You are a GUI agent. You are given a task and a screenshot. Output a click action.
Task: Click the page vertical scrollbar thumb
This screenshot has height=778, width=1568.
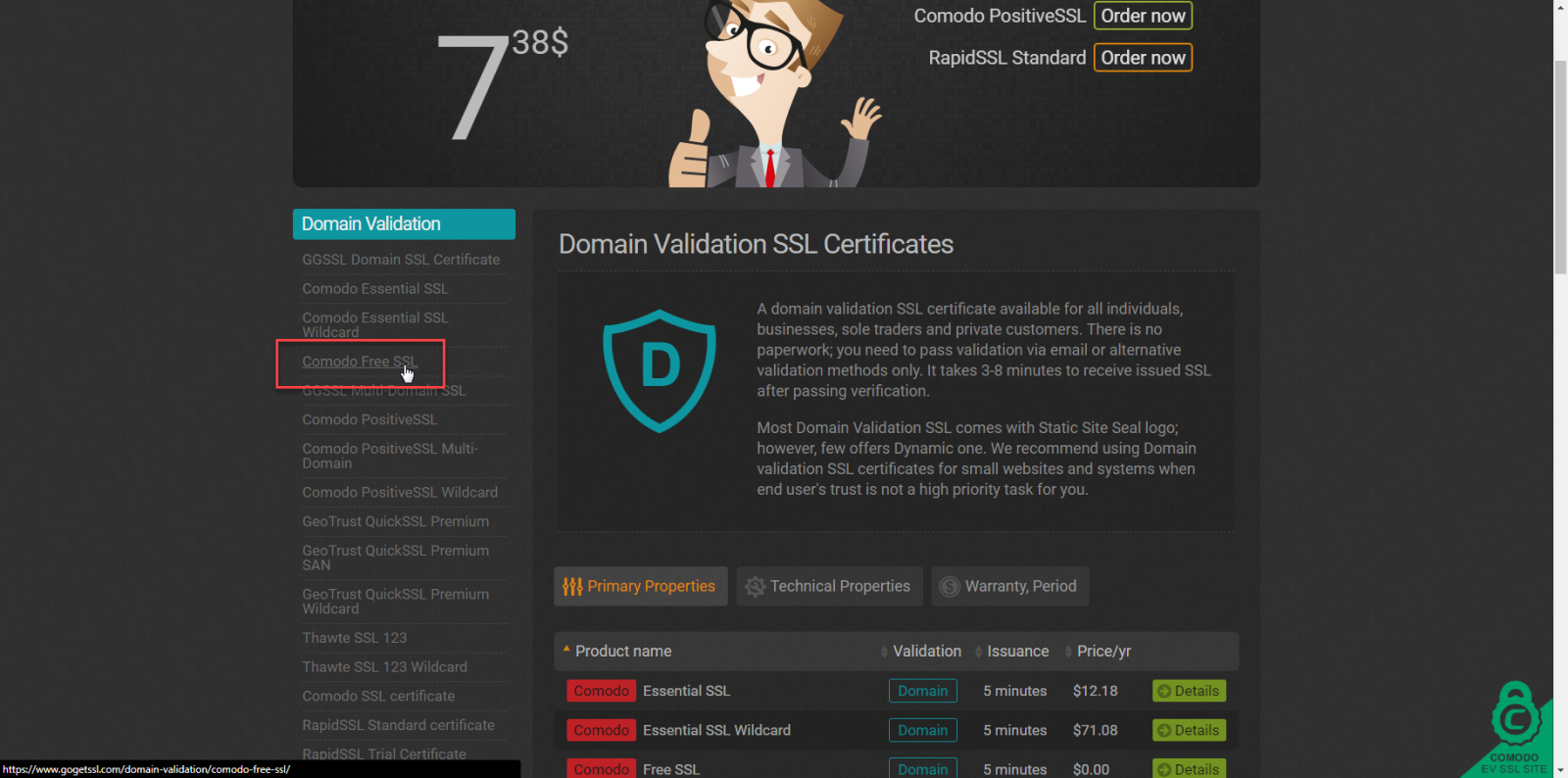[x=1560, y=167]
